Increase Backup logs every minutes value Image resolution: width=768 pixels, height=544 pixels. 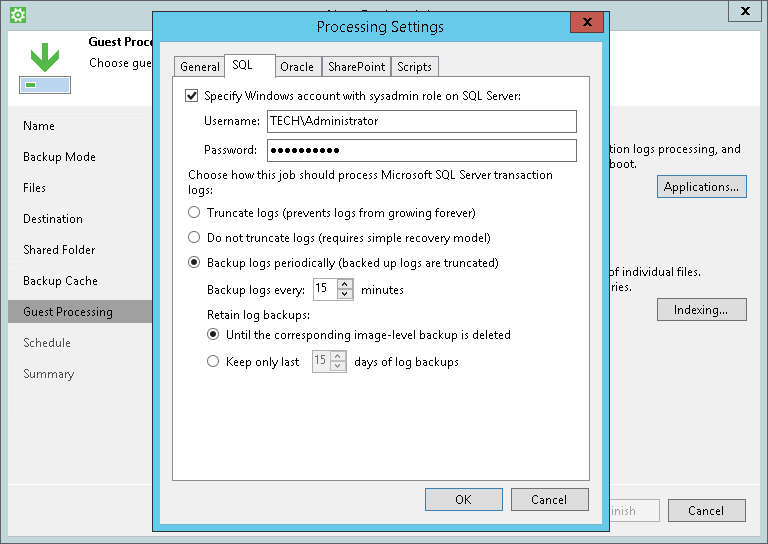pyautogui.click(x=345, y=284)
